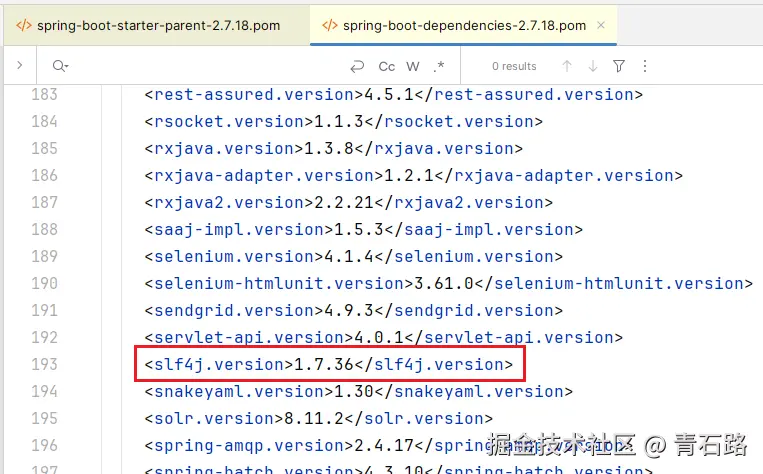The height and width of the screenshot is (474, 763).
Task: Click the selenium-htmlunit.version line
Action: pyautogui.click(x=448, y=283)
